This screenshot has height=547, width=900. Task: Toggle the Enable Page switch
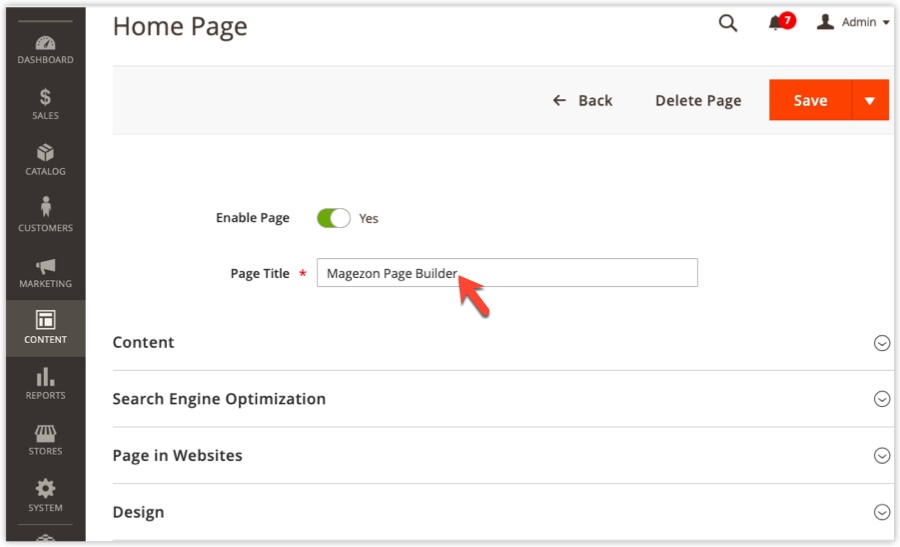point(333,218)
